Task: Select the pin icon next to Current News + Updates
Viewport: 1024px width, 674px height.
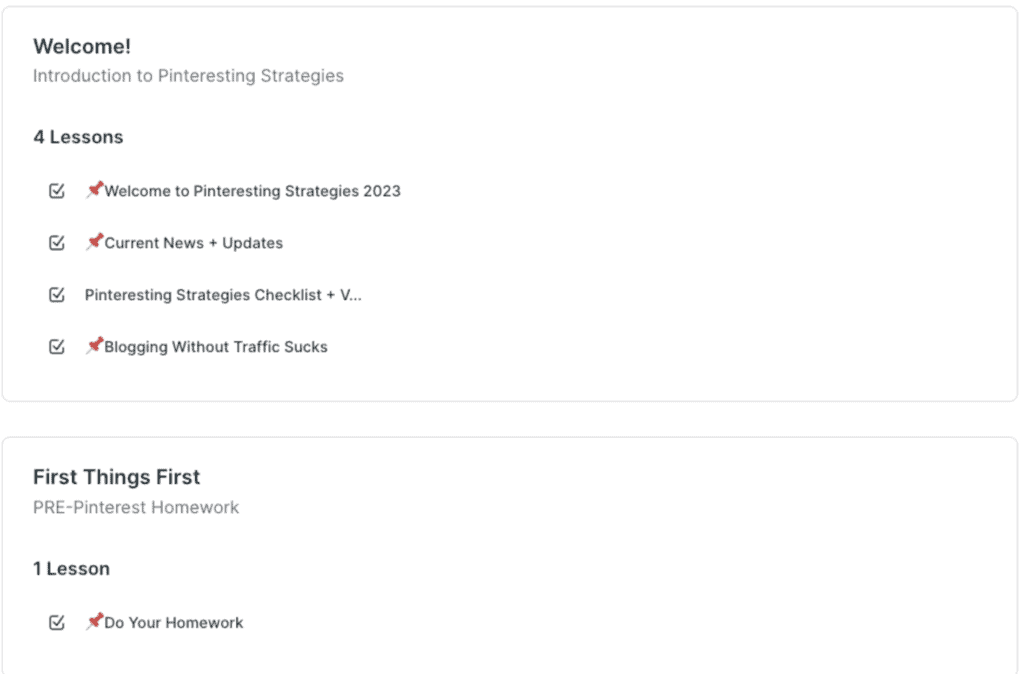Action: (94, 242)
